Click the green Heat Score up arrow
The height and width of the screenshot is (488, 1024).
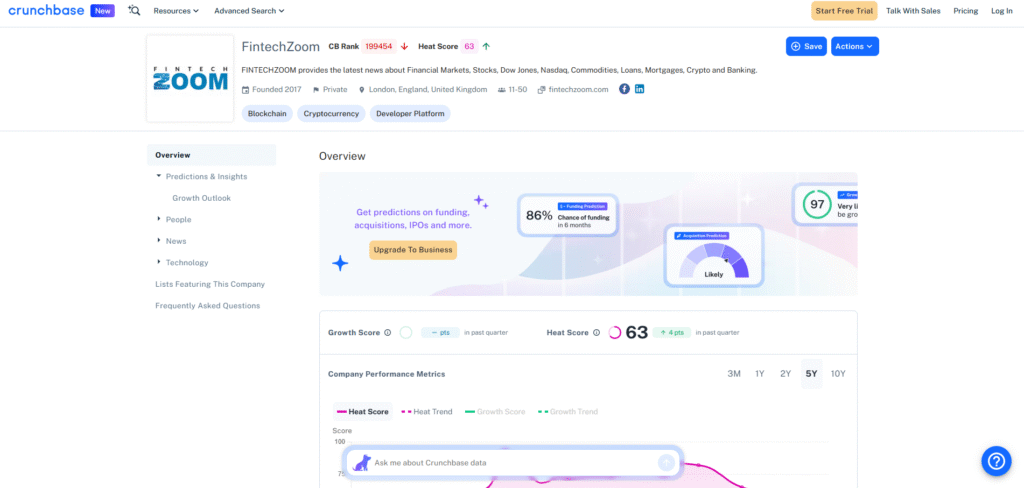pyautogui.click(x=486, y=46)
